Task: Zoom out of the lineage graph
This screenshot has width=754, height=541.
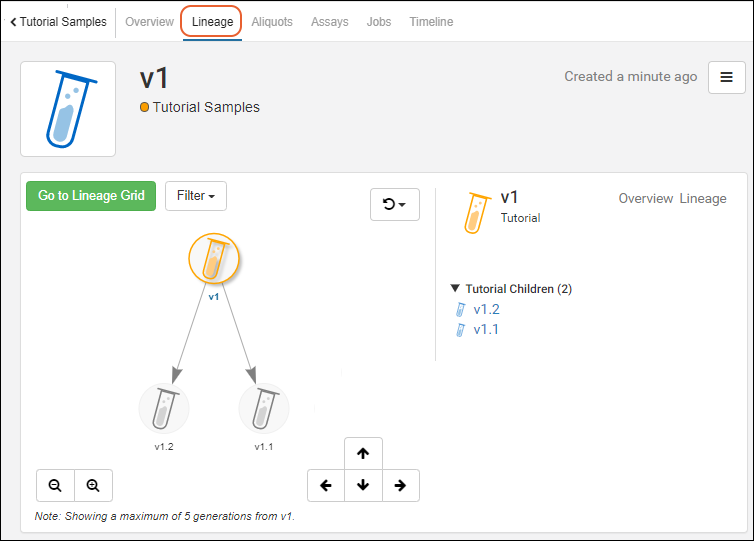Action: coord(55,485)
